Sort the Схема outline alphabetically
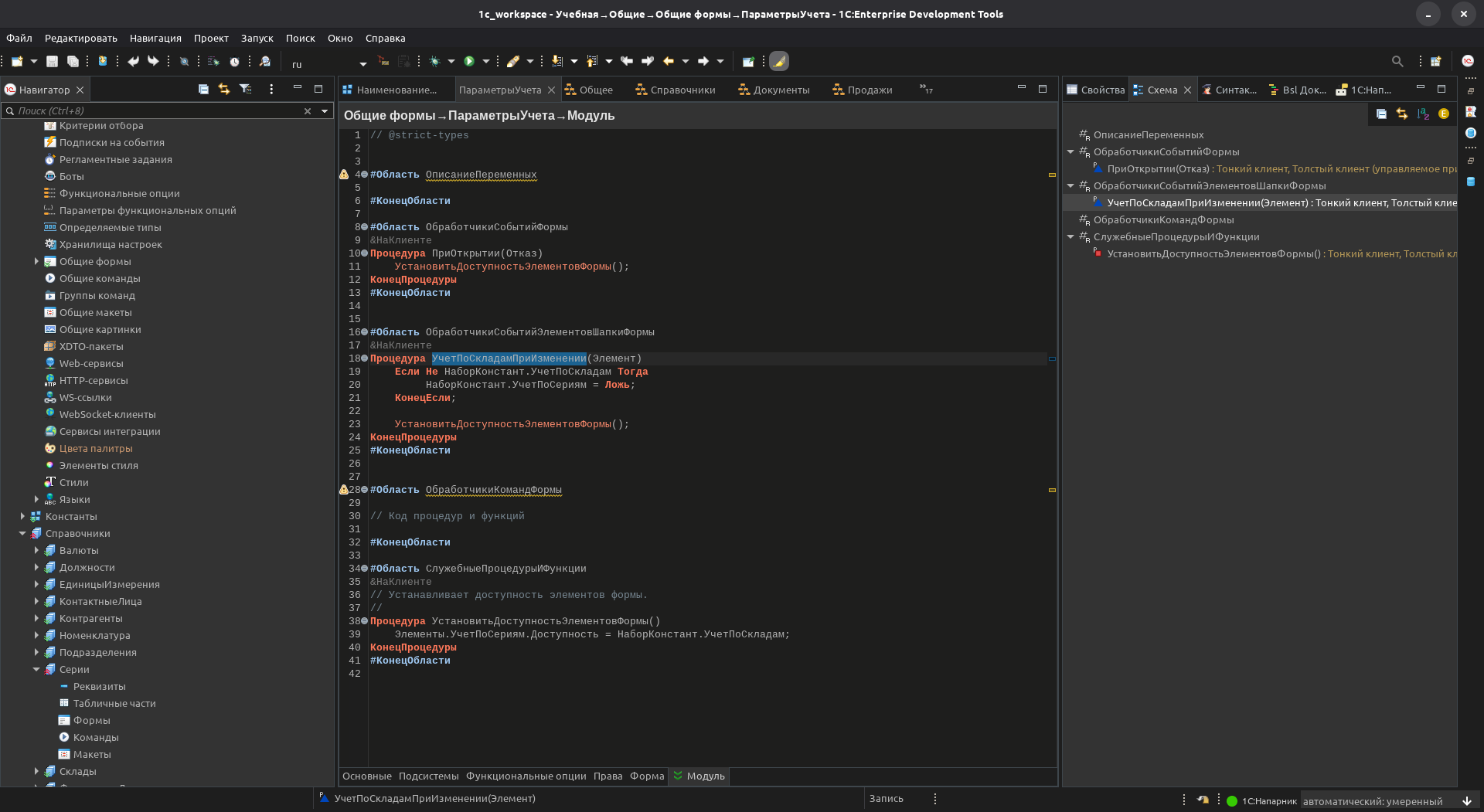The image size is (1484, 812). (1423, 114)
